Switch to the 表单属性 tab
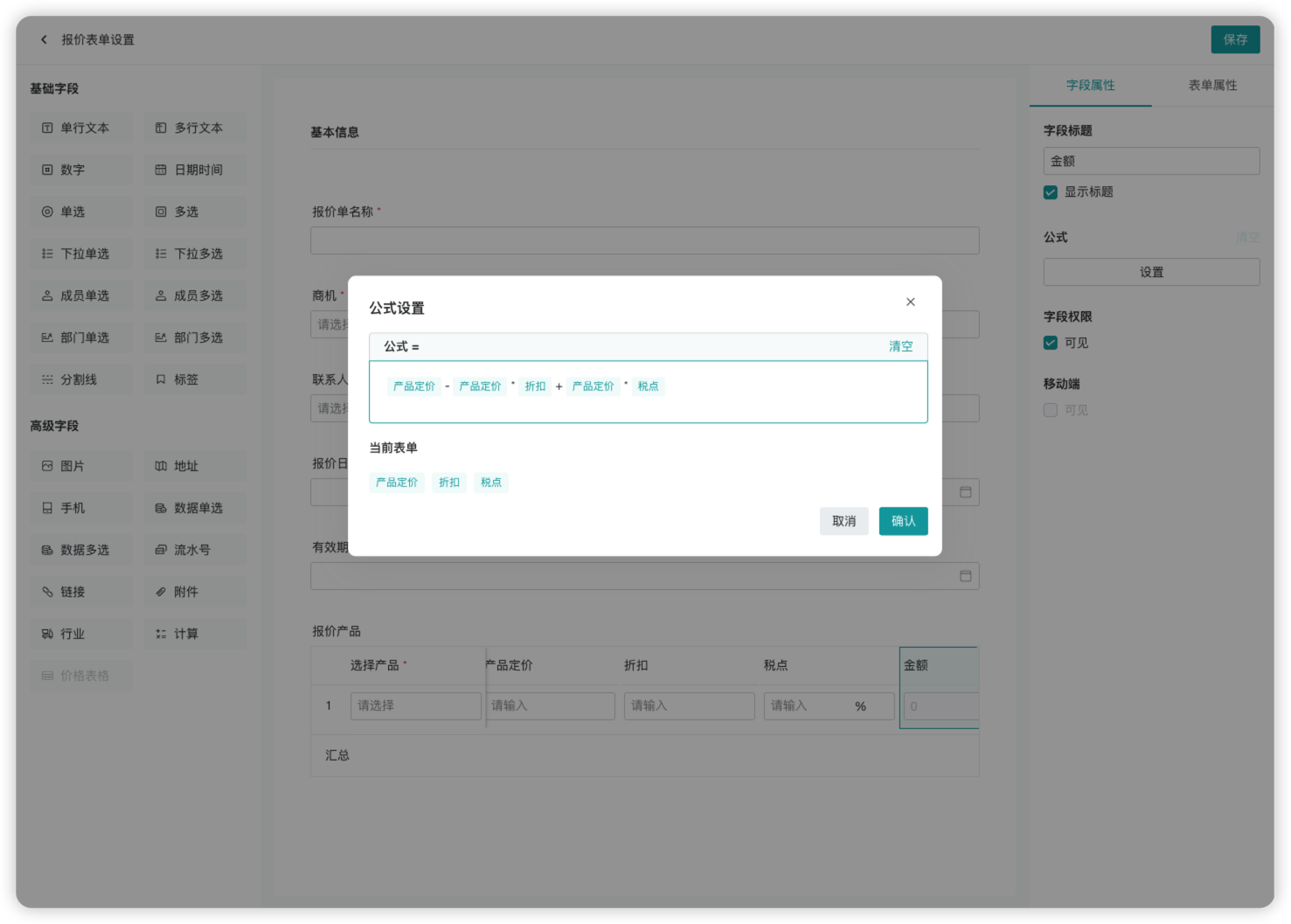The image size is (1291, 924). (1212, 85)
